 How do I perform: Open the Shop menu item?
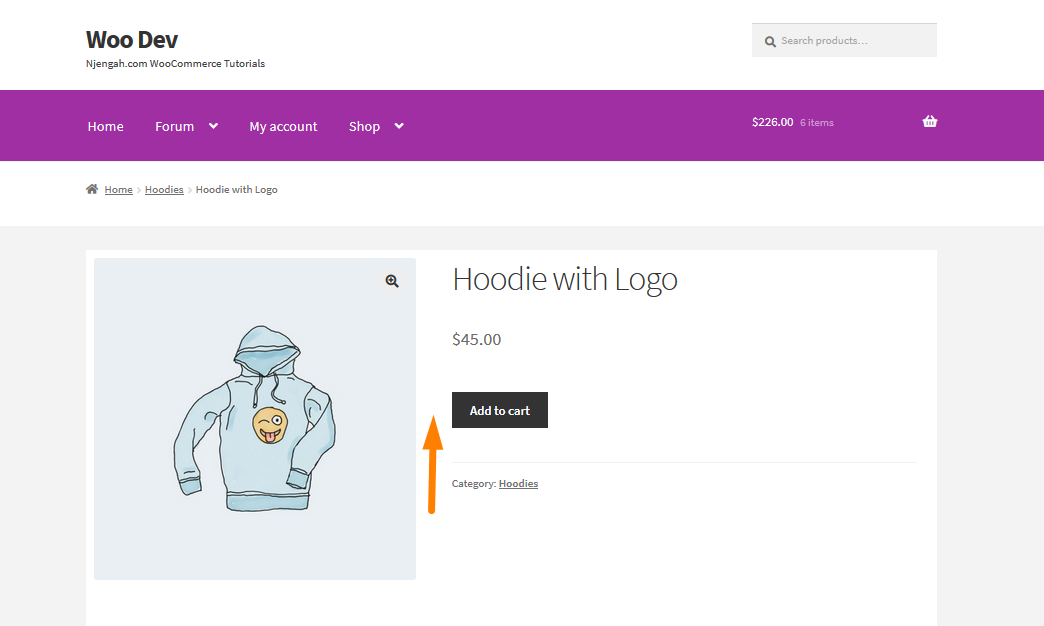[364, 127]
